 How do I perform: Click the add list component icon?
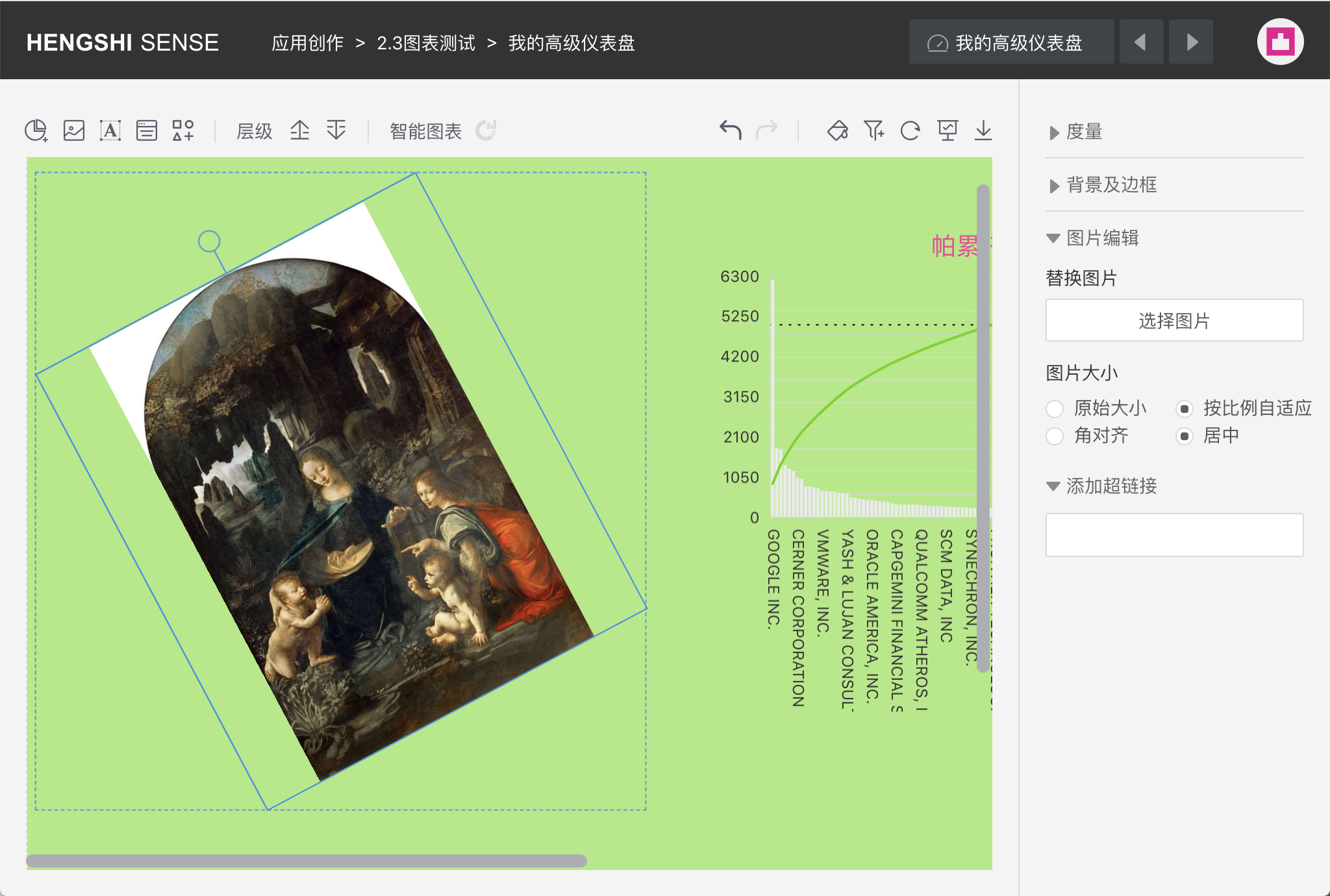(147, 131)
